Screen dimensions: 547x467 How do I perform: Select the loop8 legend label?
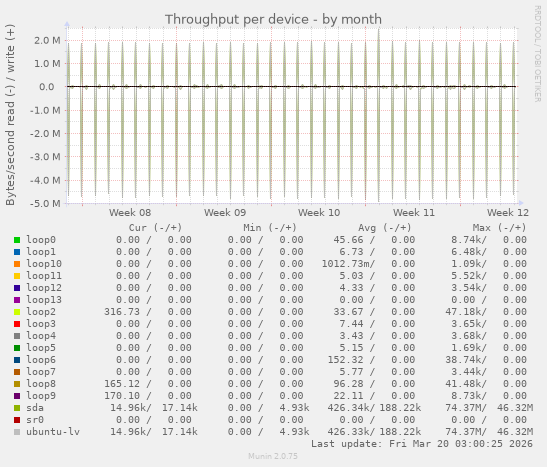[x=41, y=384]
